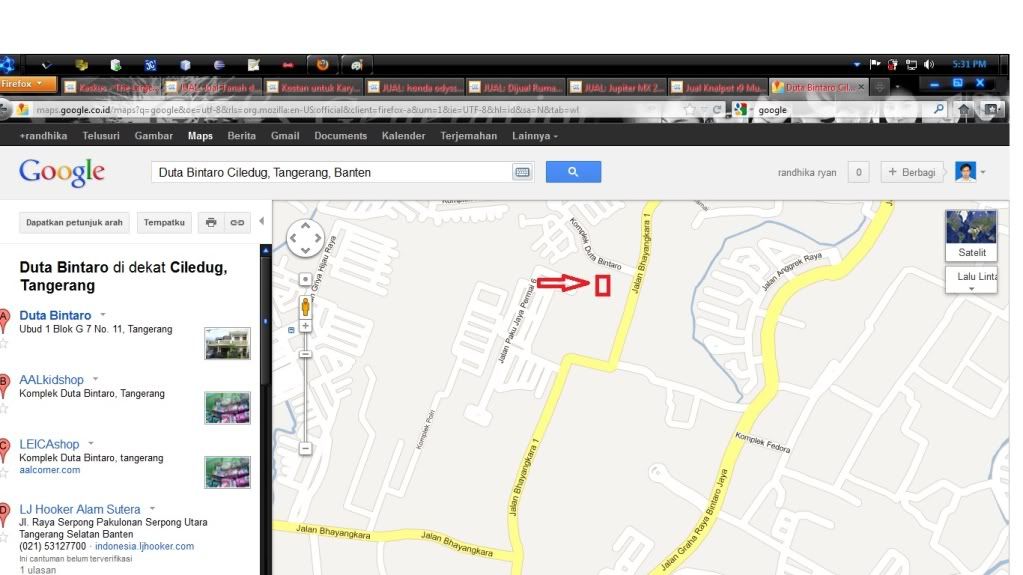Click Dapatkan petunjuk arah button
Viewport: 1023px width, 575px height.
click(x=74, y=223)
